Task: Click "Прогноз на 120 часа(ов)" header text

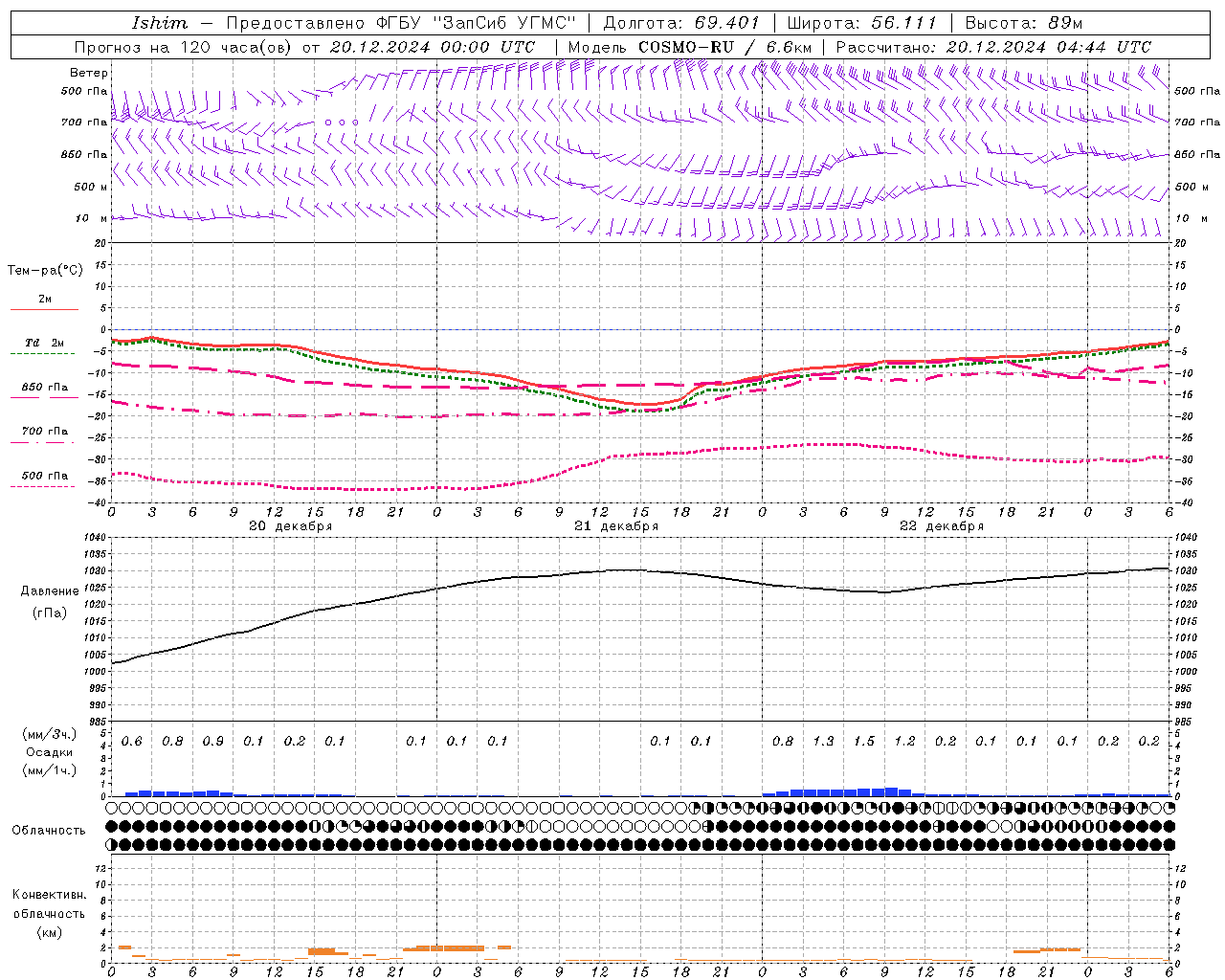Action: 185,47
